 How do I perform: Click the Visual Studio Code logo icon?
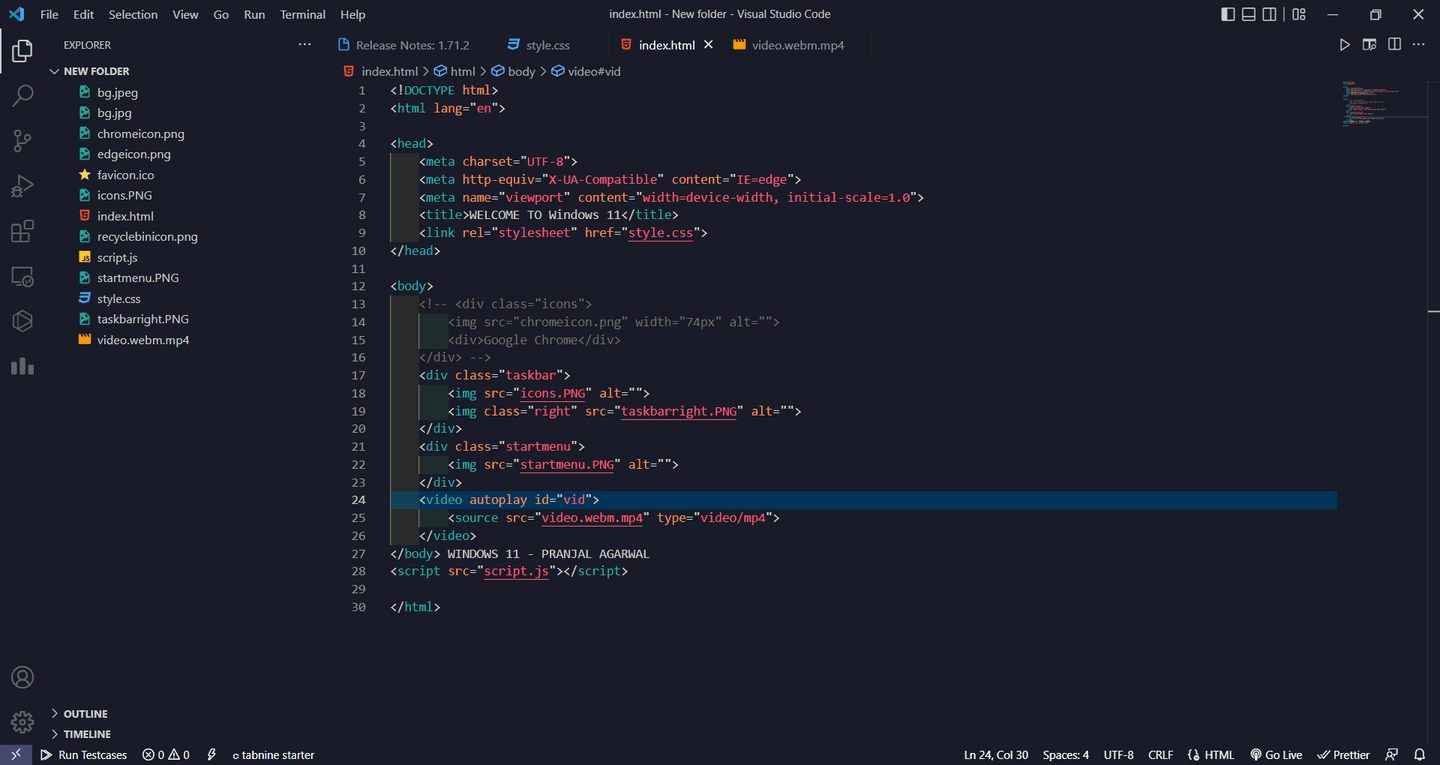[16, 14]
